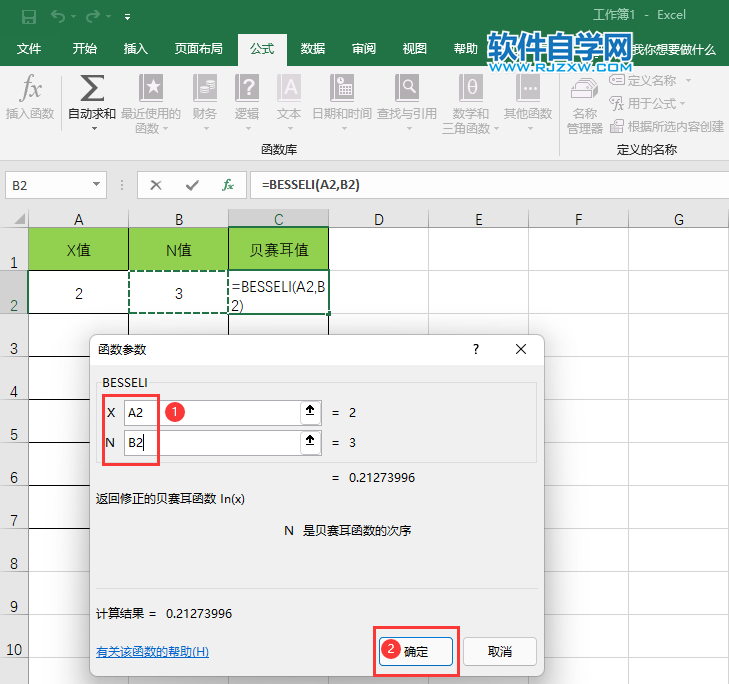The image size is (729, 684).
Task: Select column F header
Action: tap(578, 219)
